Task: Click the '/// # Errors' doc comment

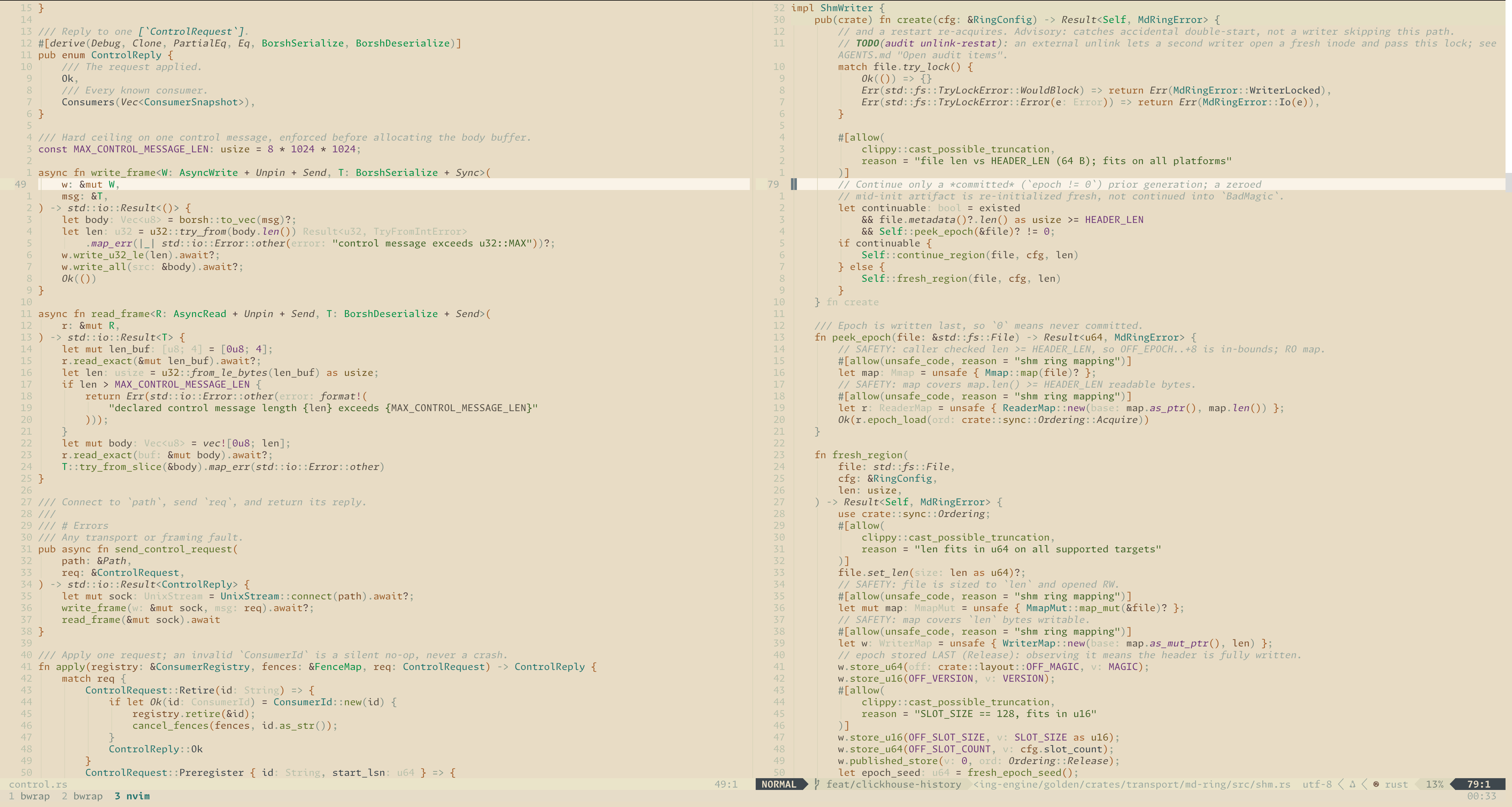Action: point(74,526)
